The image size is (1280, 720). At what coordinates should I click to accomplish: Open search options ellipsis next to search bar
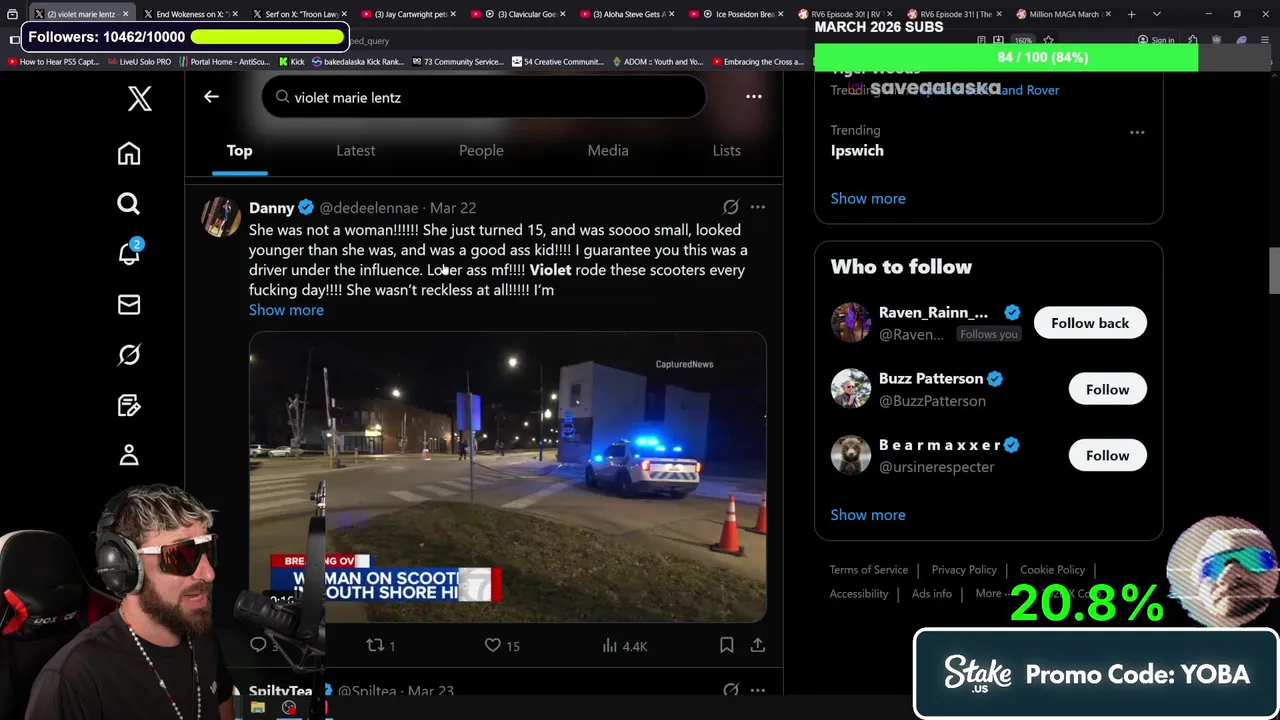pyautogui.click(x=754, y=97)
